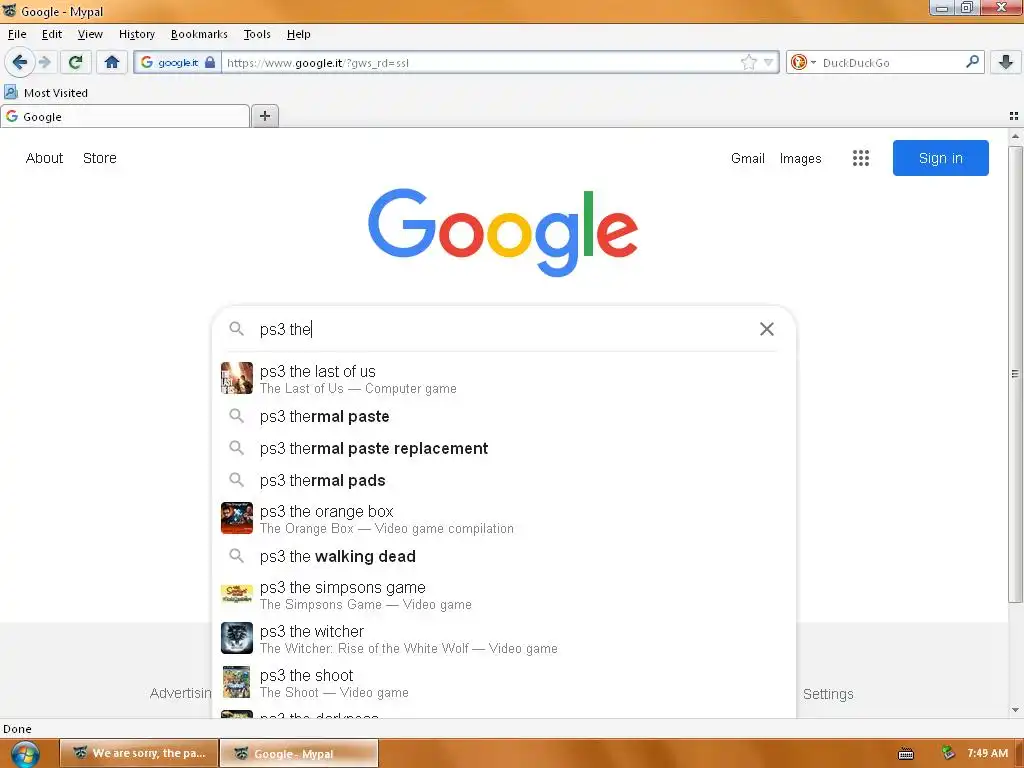Switch to 'We are sorry, the pa...' taskbar window
The width and height of the screenshot is (1024, 768).
click(138, 753)
